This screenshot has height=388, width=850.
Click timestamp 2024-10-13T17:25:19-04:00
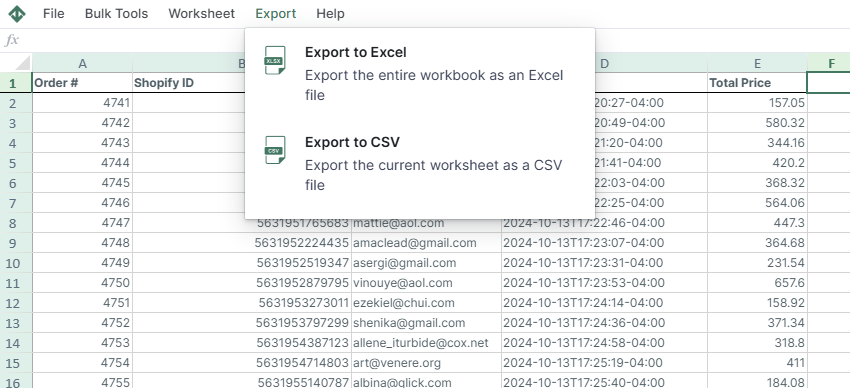(x=604, y=364)
